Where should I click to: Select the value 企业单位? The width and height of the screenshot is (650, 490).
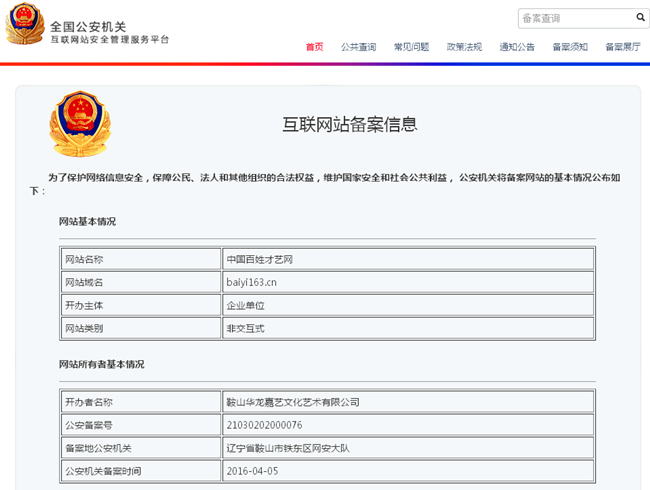tap(245, 306)
